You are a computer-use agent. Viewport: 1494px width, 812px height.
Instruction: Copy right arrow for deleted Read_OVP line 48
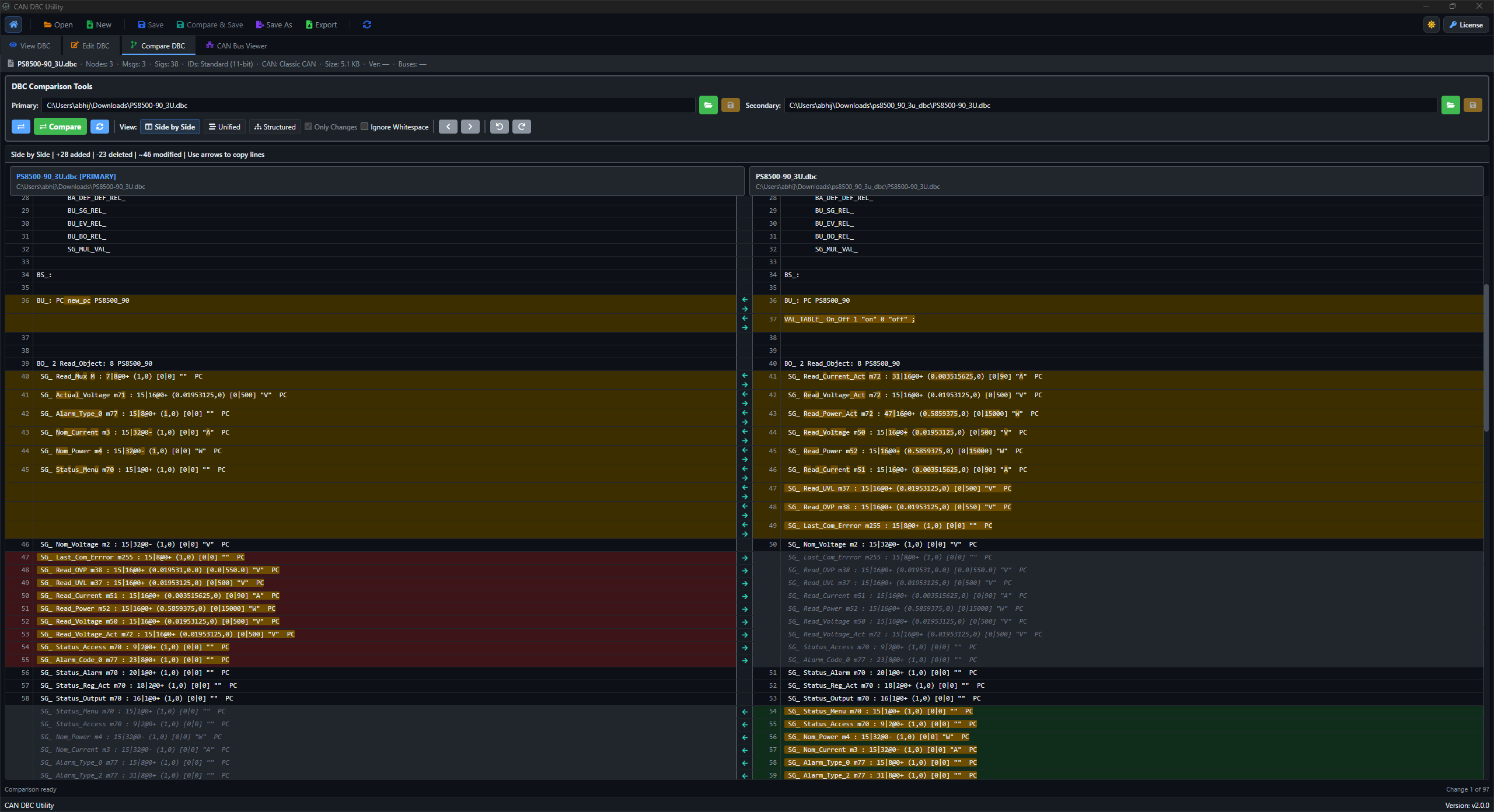pyautogui.click(x=745, y=570)
